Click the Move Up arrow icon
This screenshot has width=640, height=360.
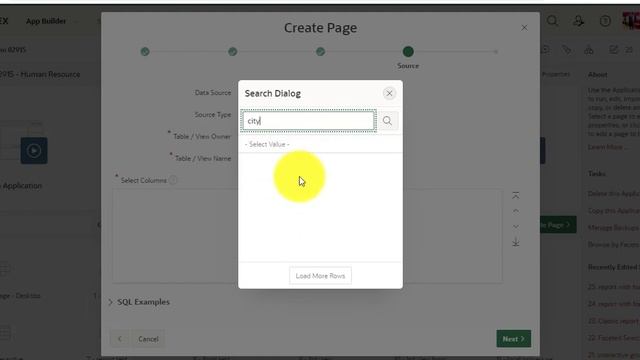[x=516, y=211]
